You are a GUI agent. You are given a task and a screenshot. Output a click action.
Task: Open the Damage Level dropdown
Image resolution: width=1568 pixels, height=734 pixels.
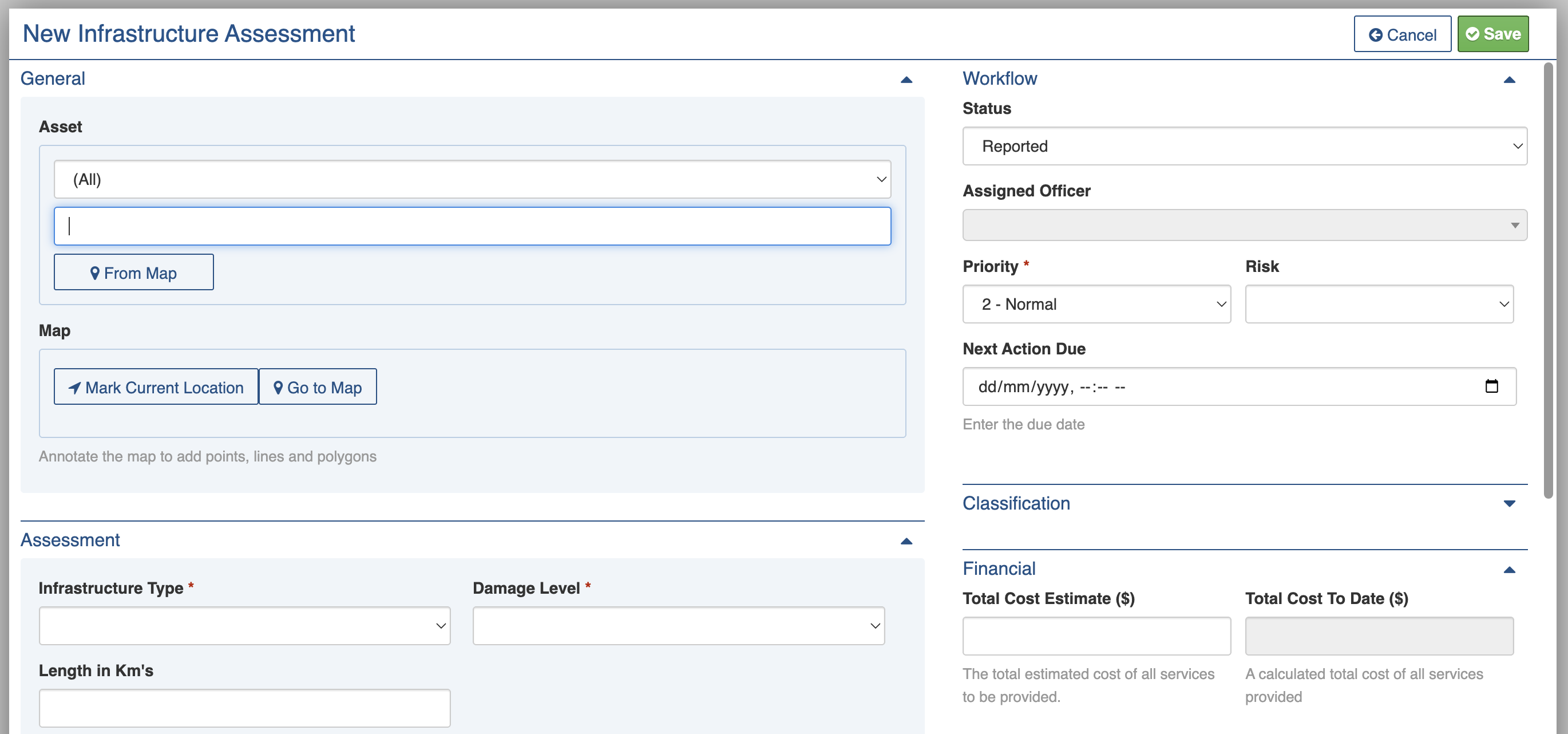click(x=678, y=626)
